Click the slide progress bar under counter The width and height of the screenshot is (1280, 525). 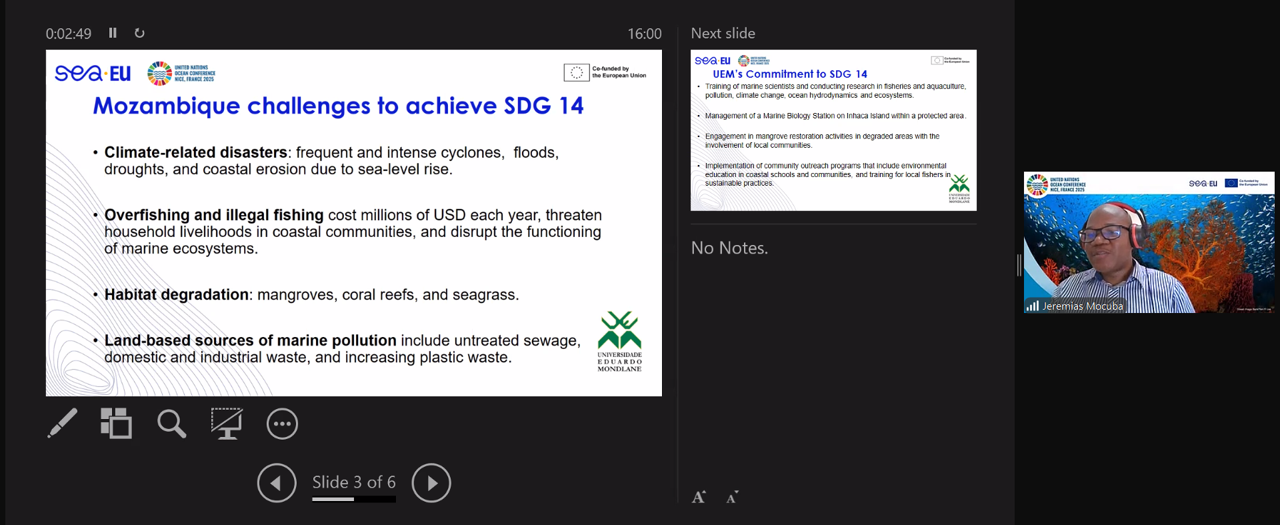pos(353,499)
